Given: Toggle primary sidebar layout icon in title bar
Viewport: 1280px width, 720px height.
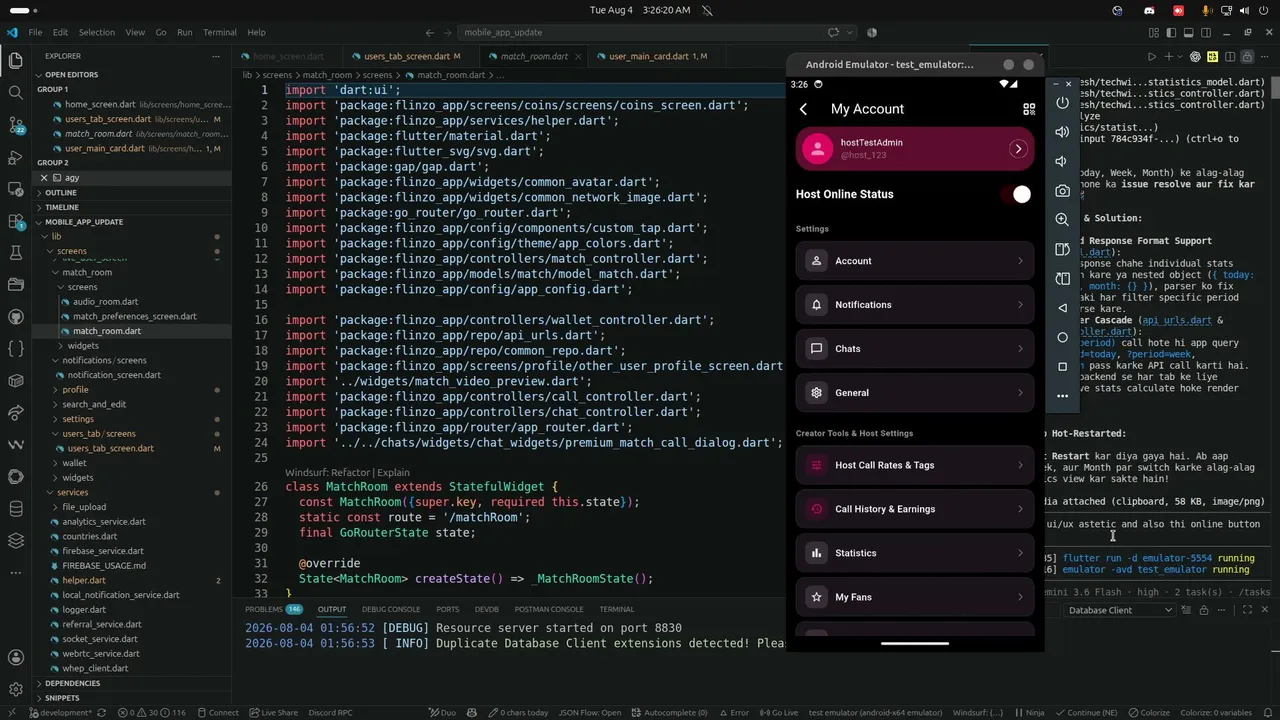Looking at the screenshot, I should tap(1173, 33).
